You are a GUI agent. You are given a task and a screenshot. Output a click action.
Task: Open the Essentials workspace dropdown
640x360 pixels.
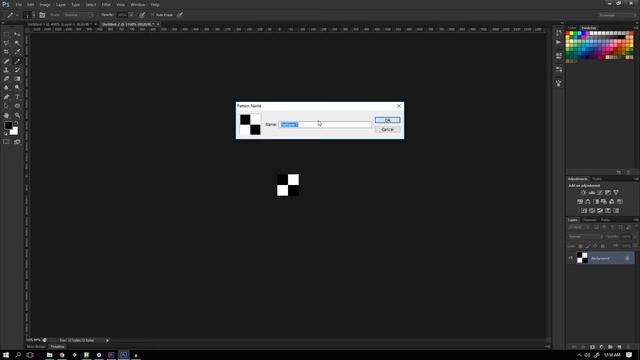(617, 15)
